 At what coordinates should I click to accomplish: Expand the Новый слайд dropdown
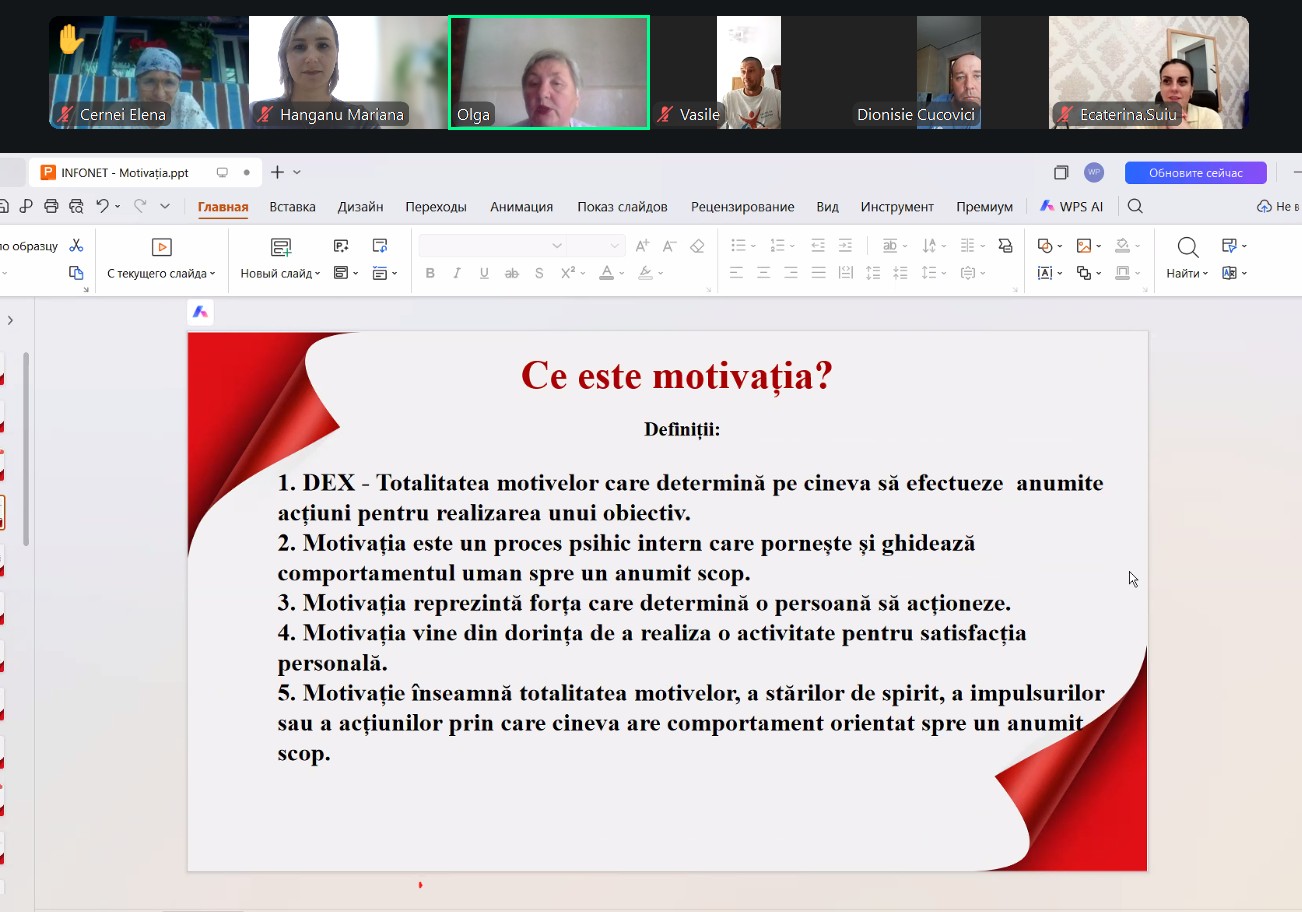click(317, 274)
